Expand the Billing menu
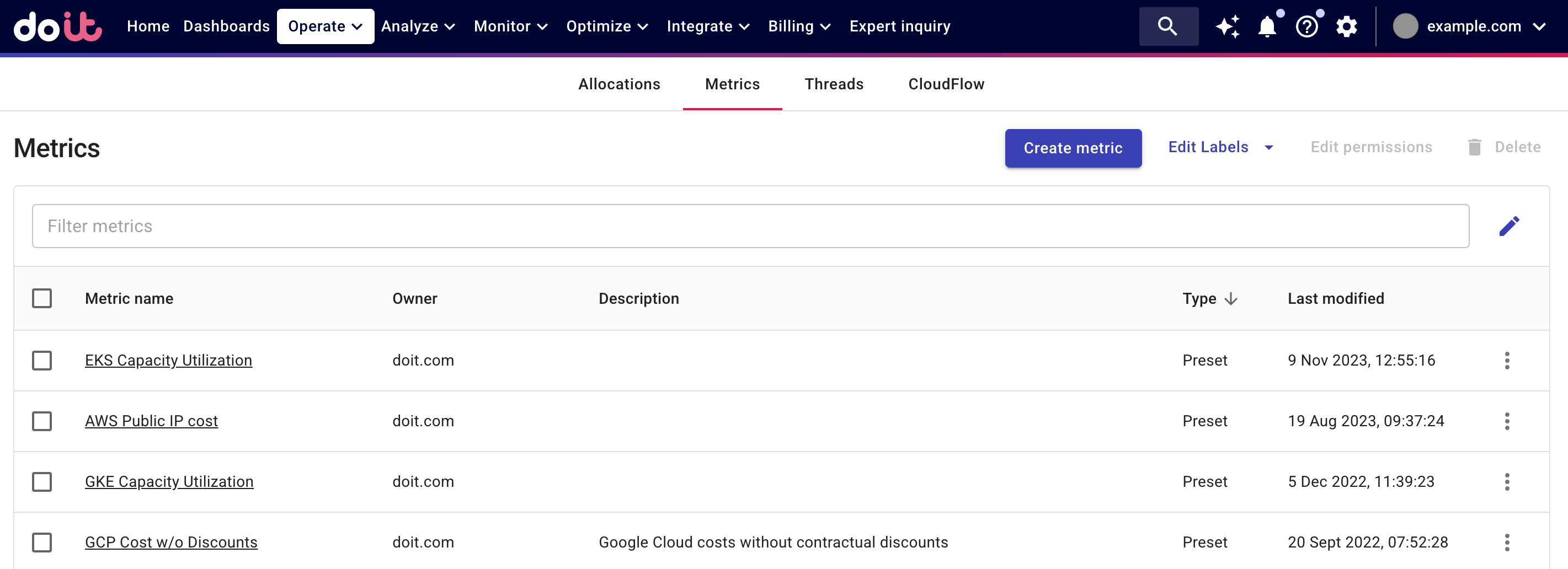 799,26
